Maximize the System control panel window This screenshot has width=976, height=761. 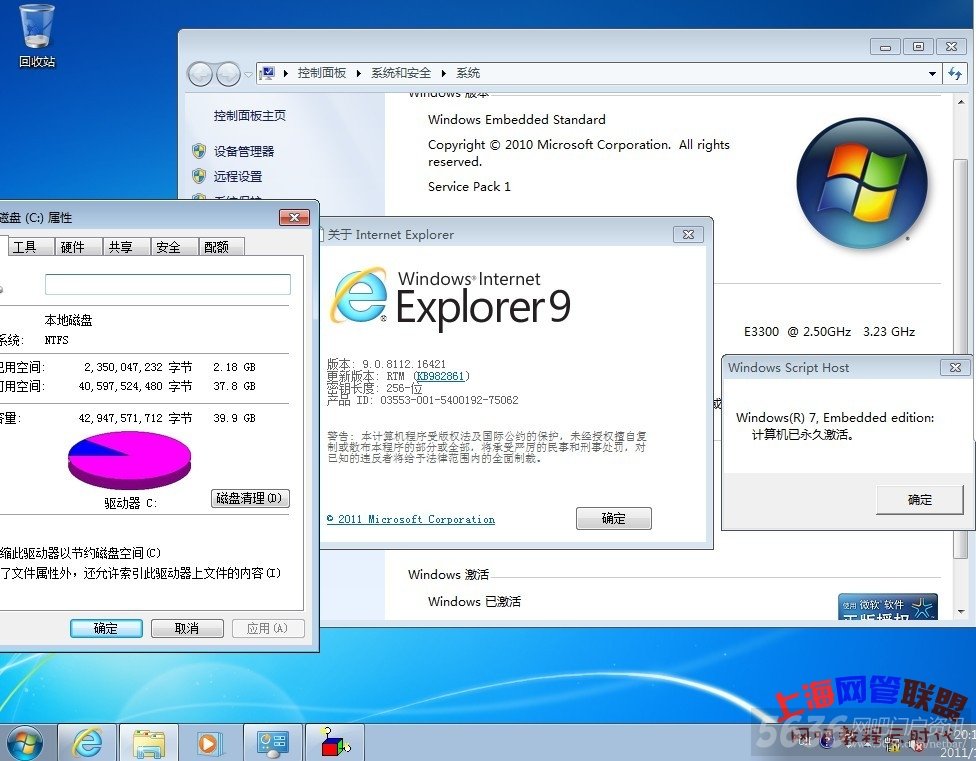click(x=918, y=47)
